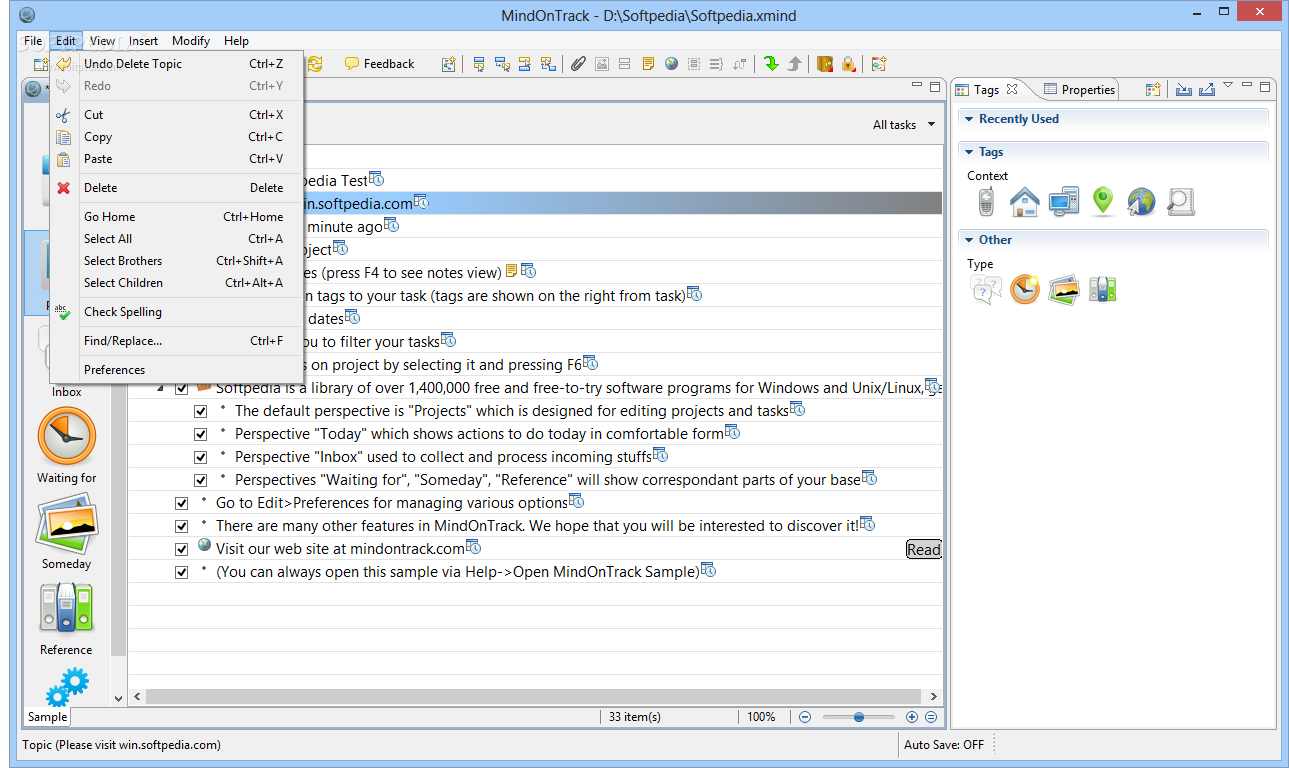Click the Sample sheet tab
The image size is (1289, 768).
(47, 717)
